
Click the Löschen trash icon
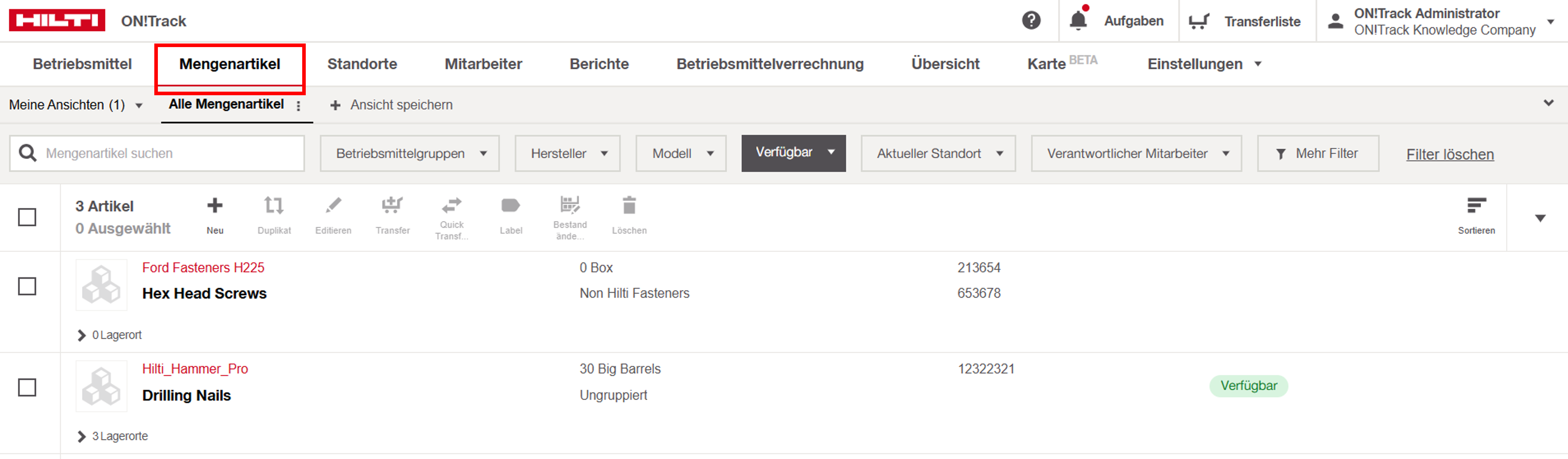point(629,206)
